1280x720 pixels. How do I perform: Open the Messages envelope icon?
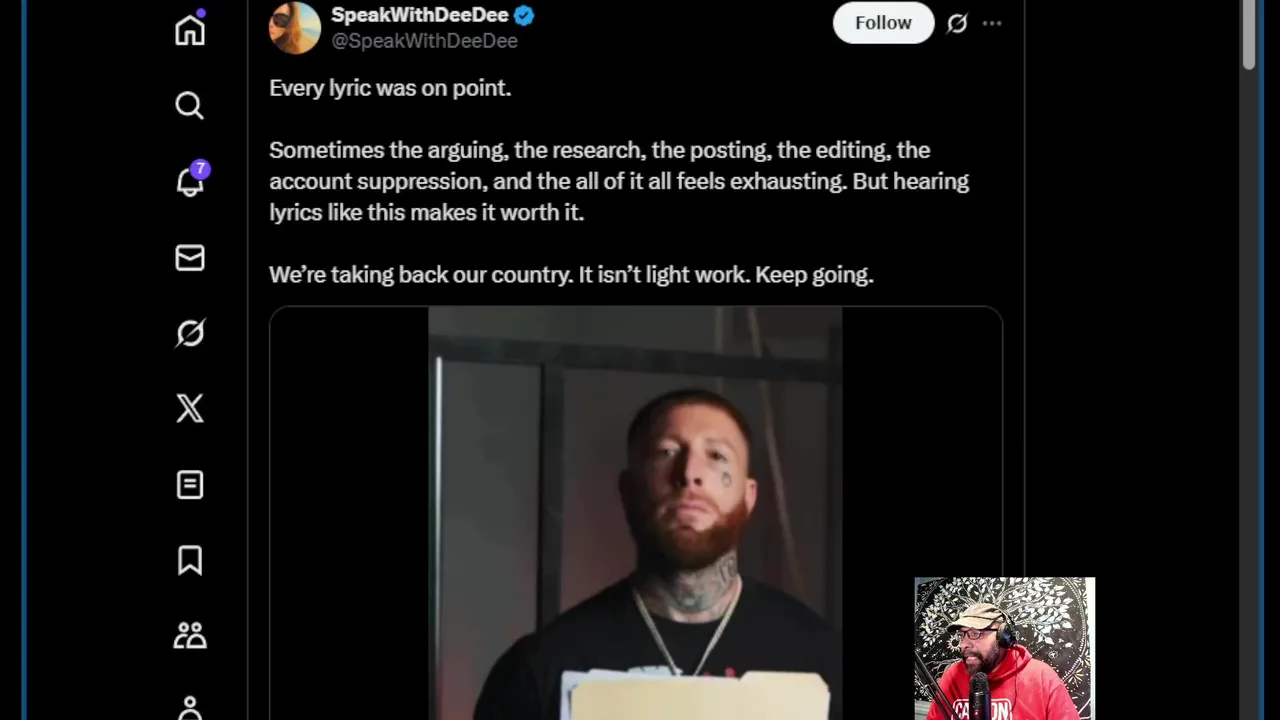point(190,258)
